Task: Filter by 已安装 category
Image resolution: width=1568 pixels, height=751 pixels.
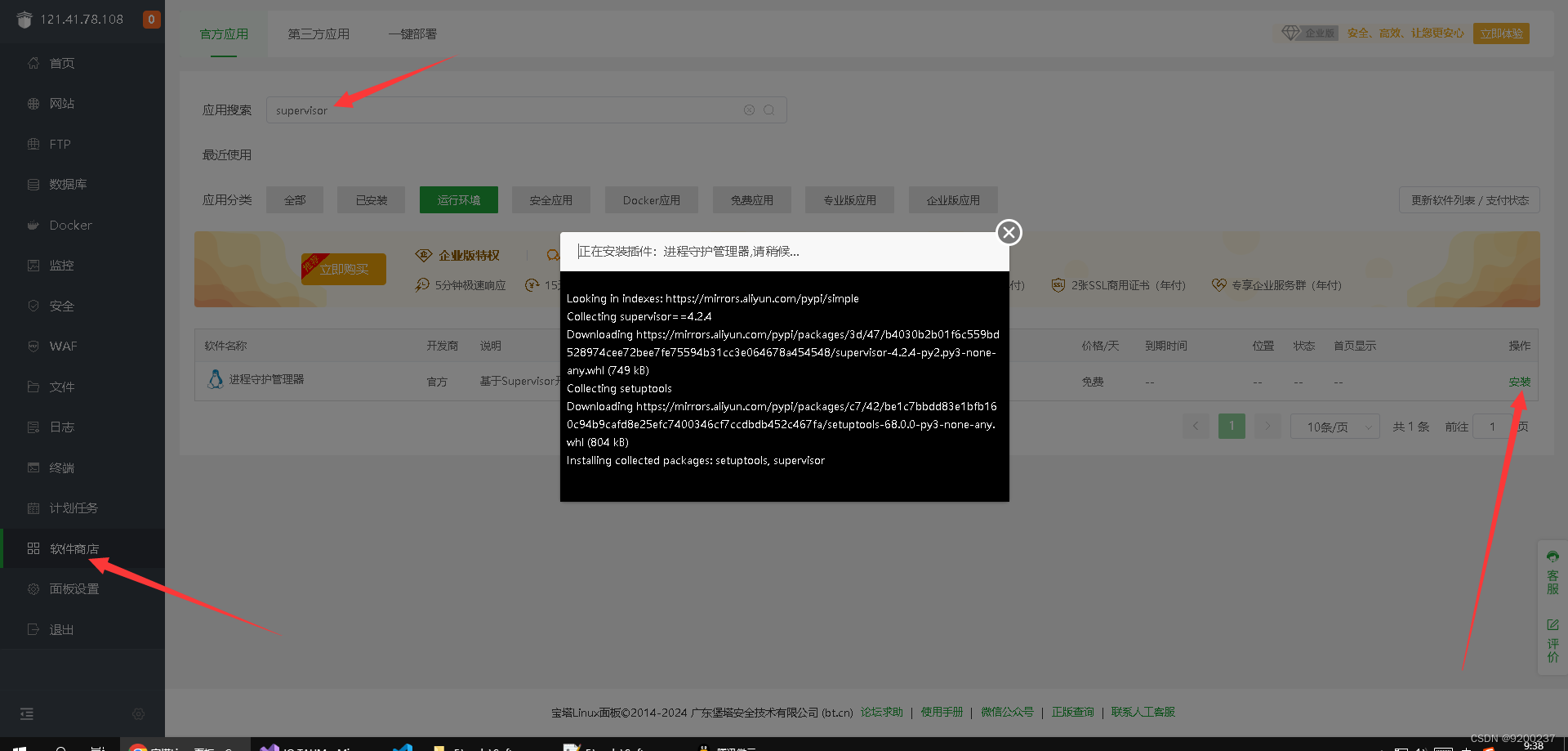Action: click(x=372, y=200)
